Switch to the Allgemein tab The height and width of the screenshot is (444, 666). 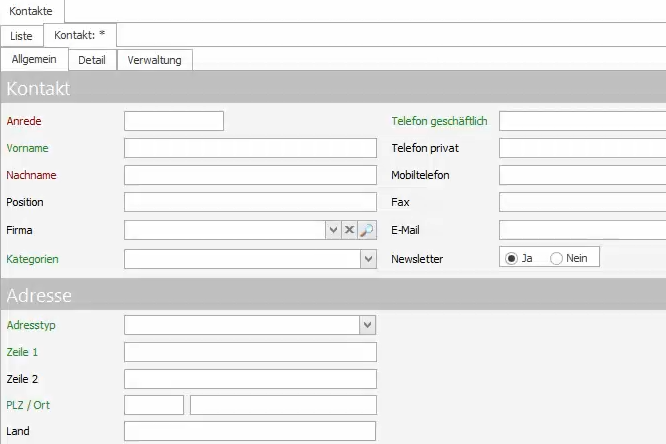pyautogui.click(x=34, y=59)
